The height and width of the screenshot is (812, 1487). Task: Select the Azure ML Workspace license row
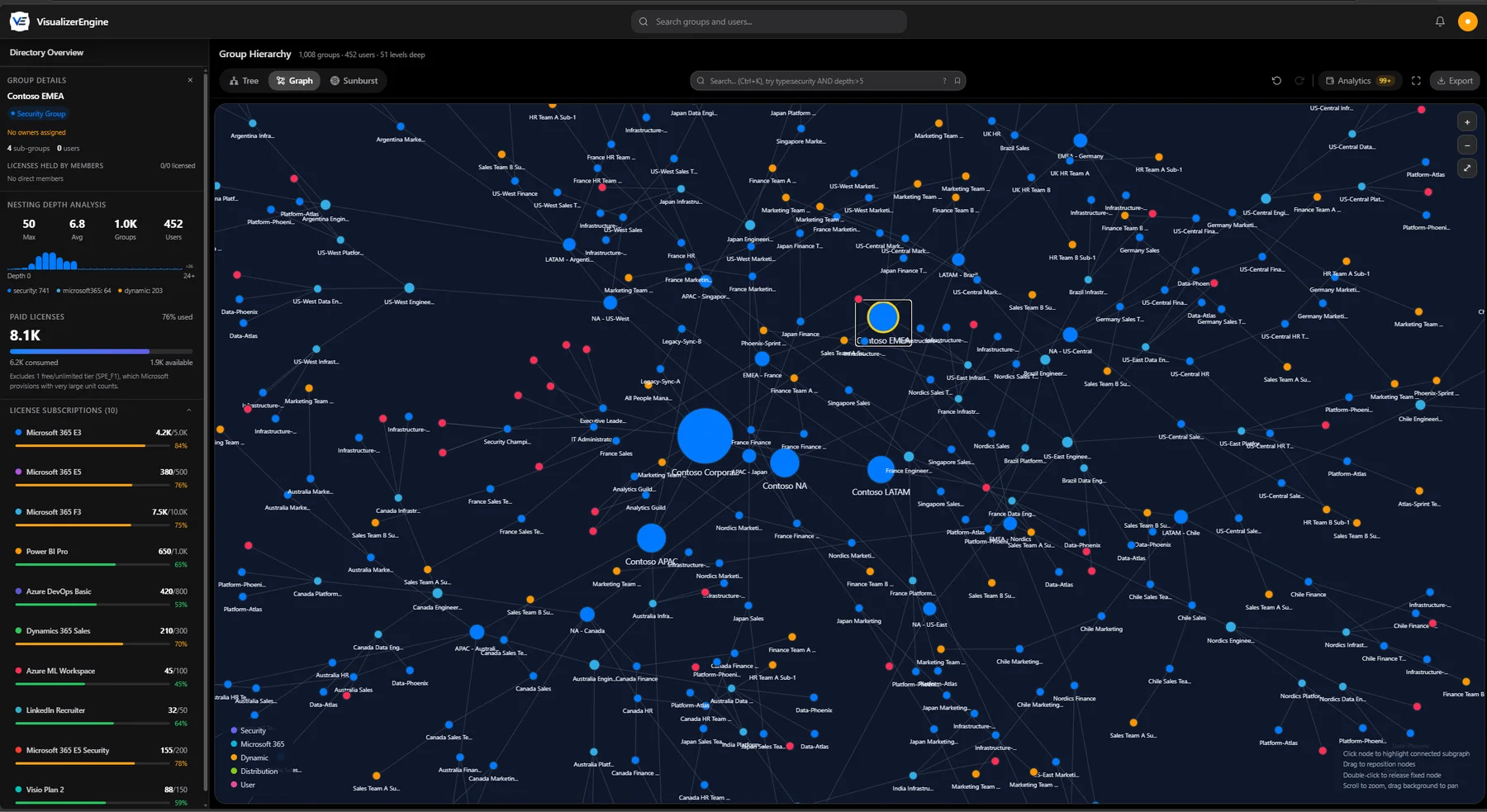point(101,677)
